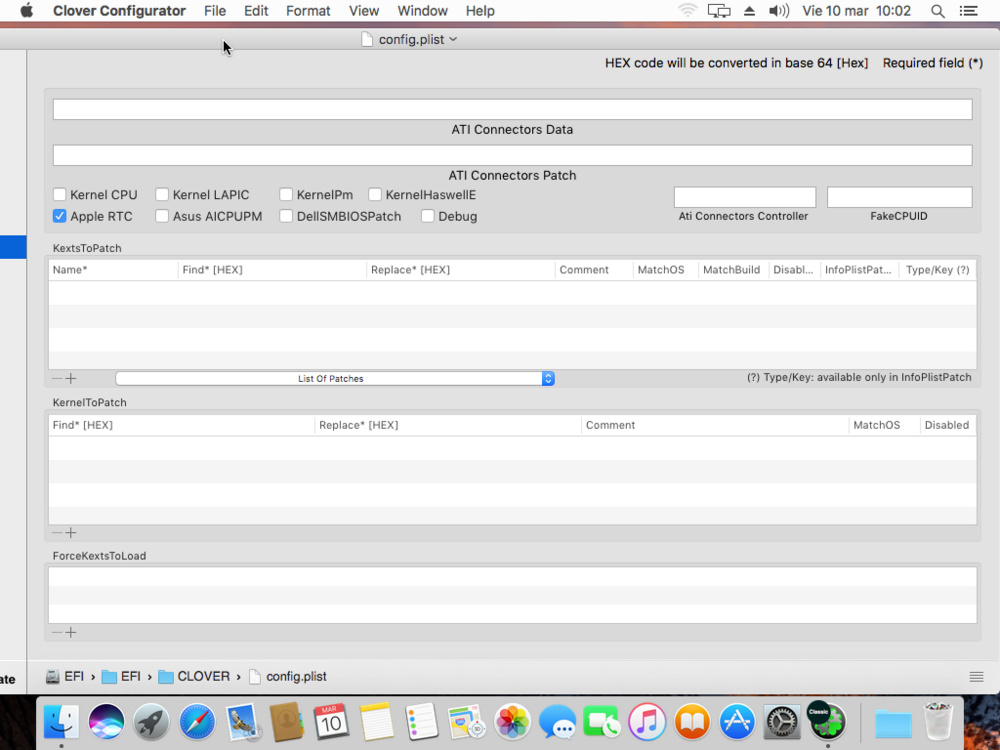Open System Preferences gear in Dock
Viewport: 1000px width, 750px height.
point(782,722)
